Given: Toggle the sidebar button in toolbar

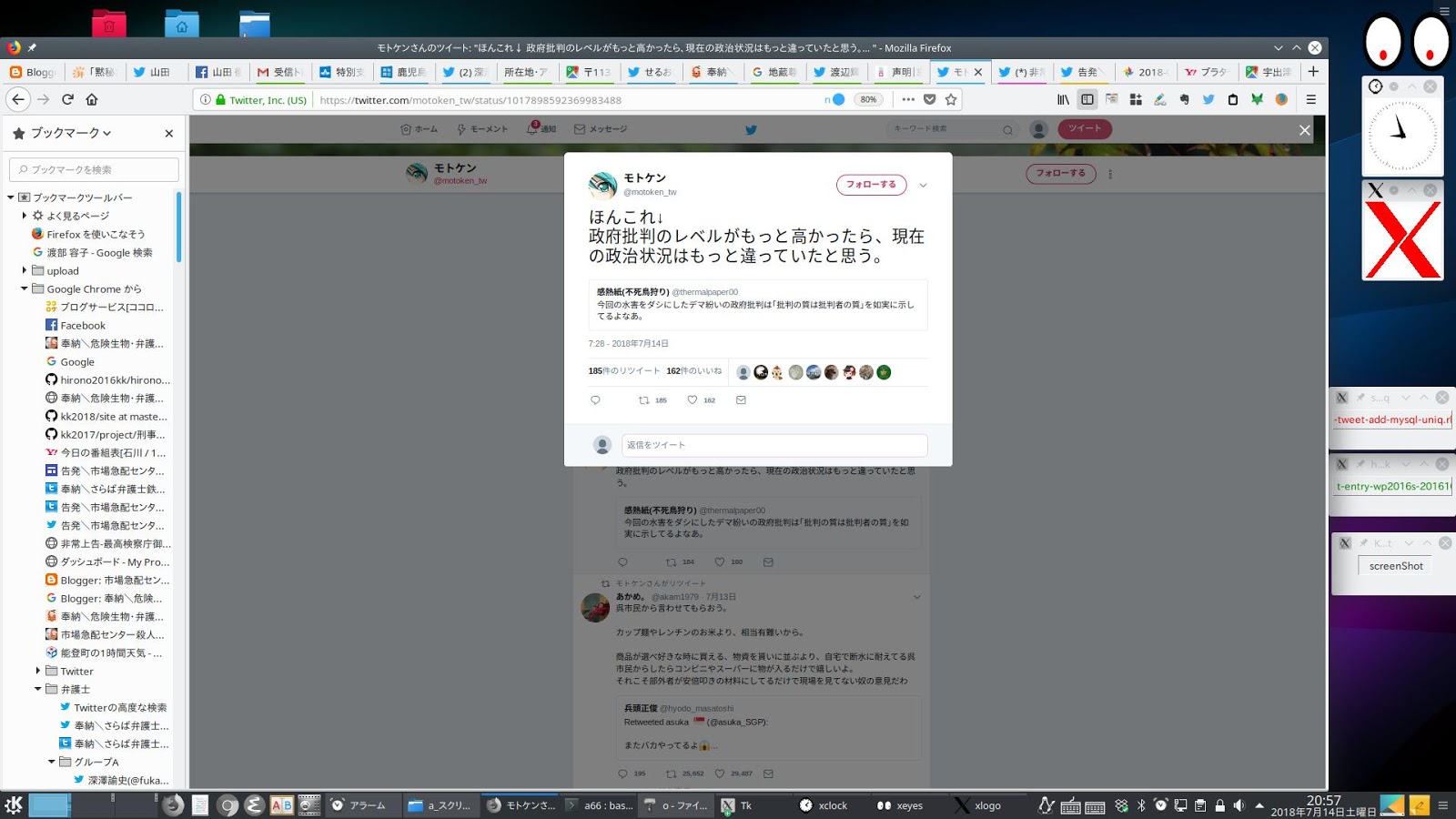Looking at the screenshot, I should point(1087,99).
